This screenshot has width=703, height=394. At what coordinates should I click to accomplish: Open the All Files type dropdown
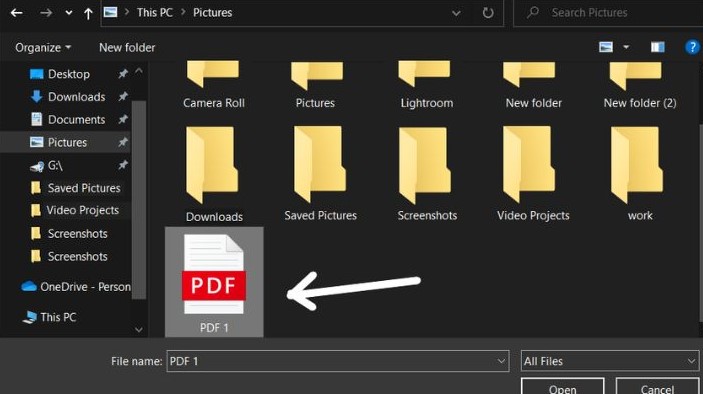(x=609, y=361)
